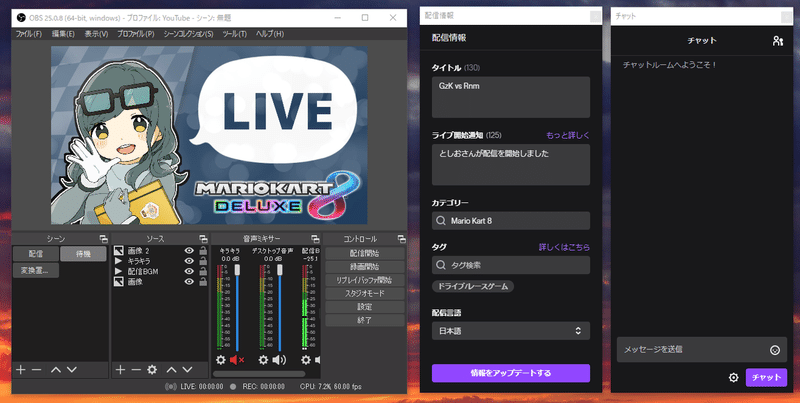Viewport: 800px width, 403px height.
Task: Hide the 画像 2 source
Action: (x=189, y=250)
